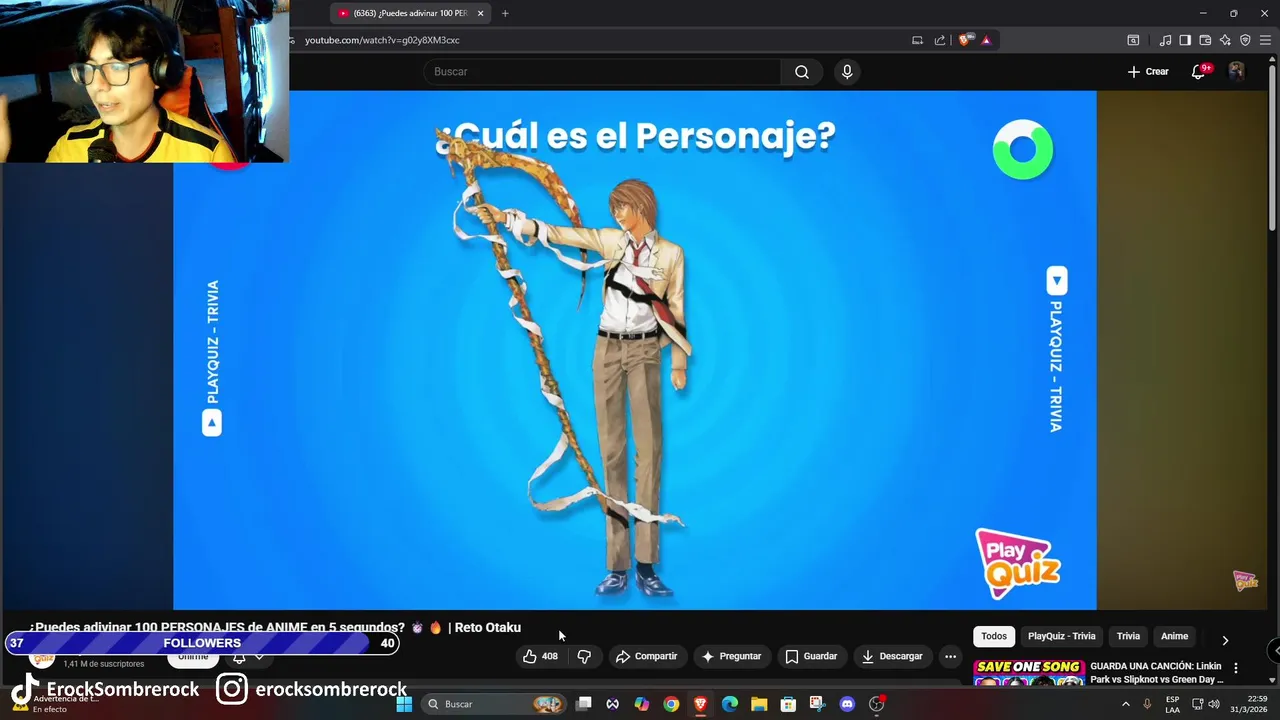
Task: Select the Anime filter chip
Action: 1174,636
